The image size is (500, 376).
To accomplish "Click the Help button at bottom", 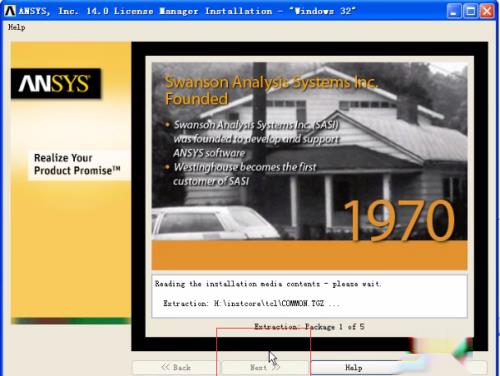I will pos(353,368).
